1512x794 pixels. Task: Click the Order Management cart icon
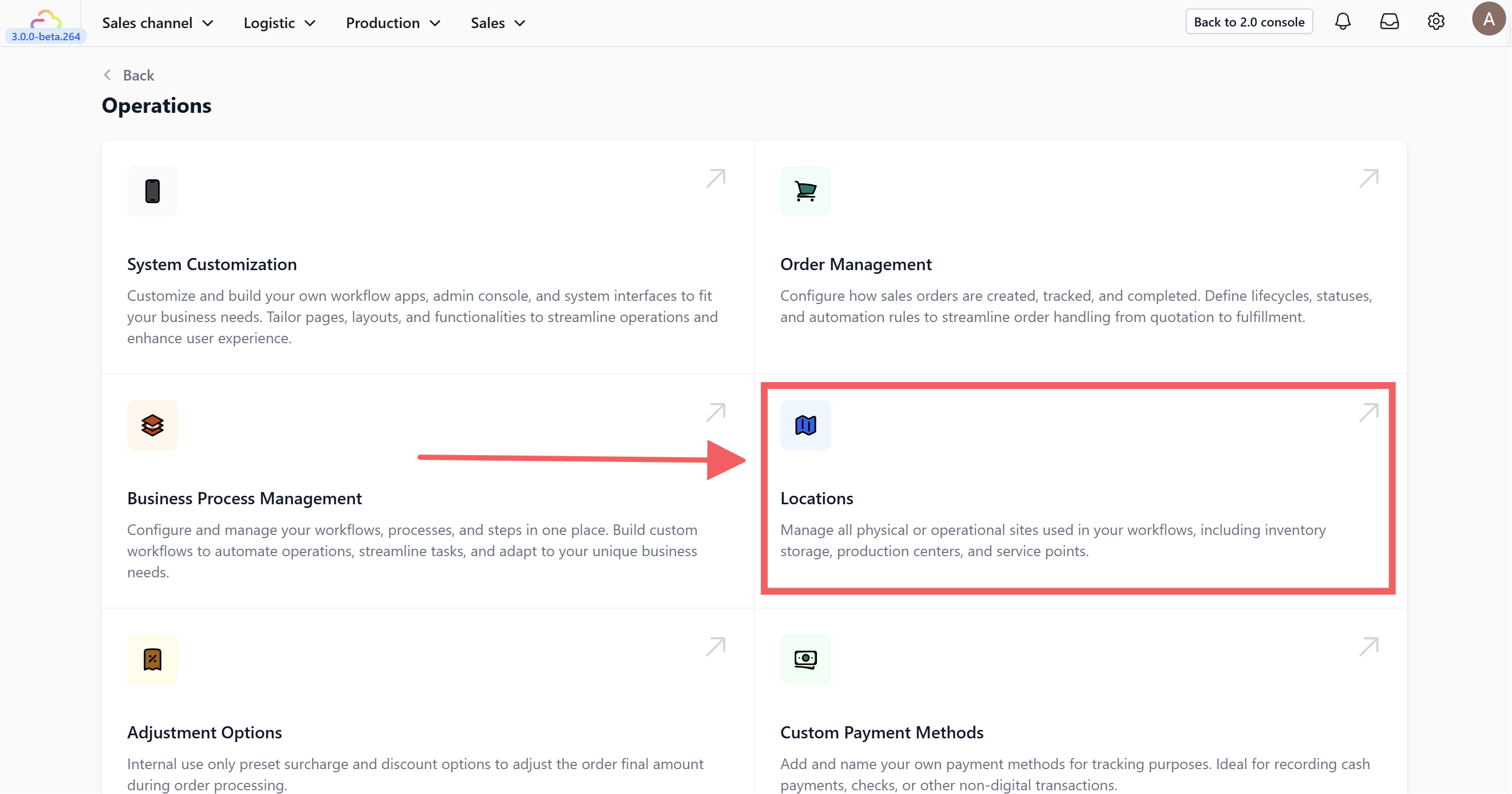805,191
